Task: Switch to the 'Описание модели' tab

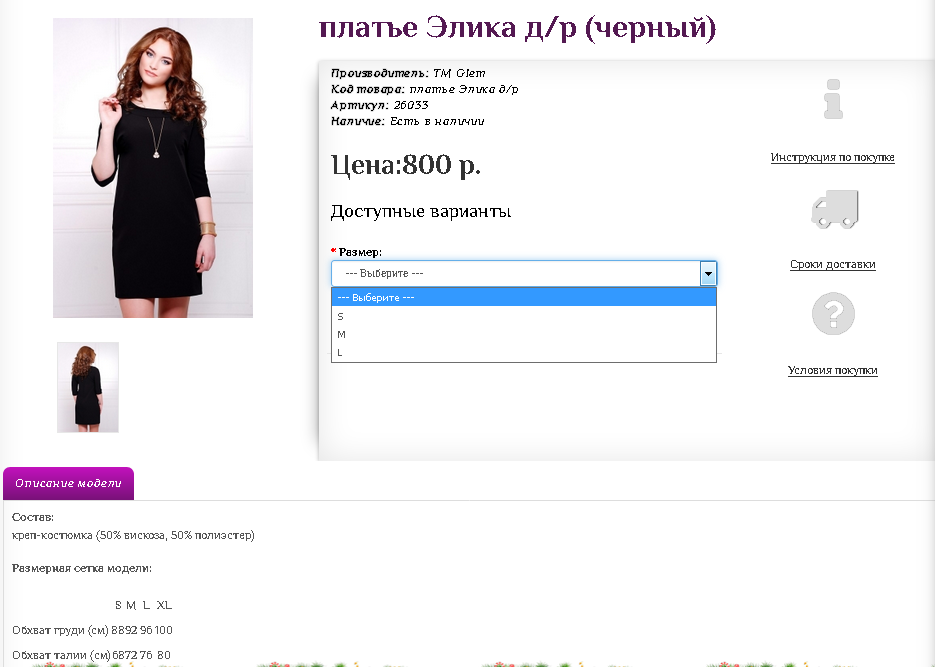Action: click(x=68, y=483)
